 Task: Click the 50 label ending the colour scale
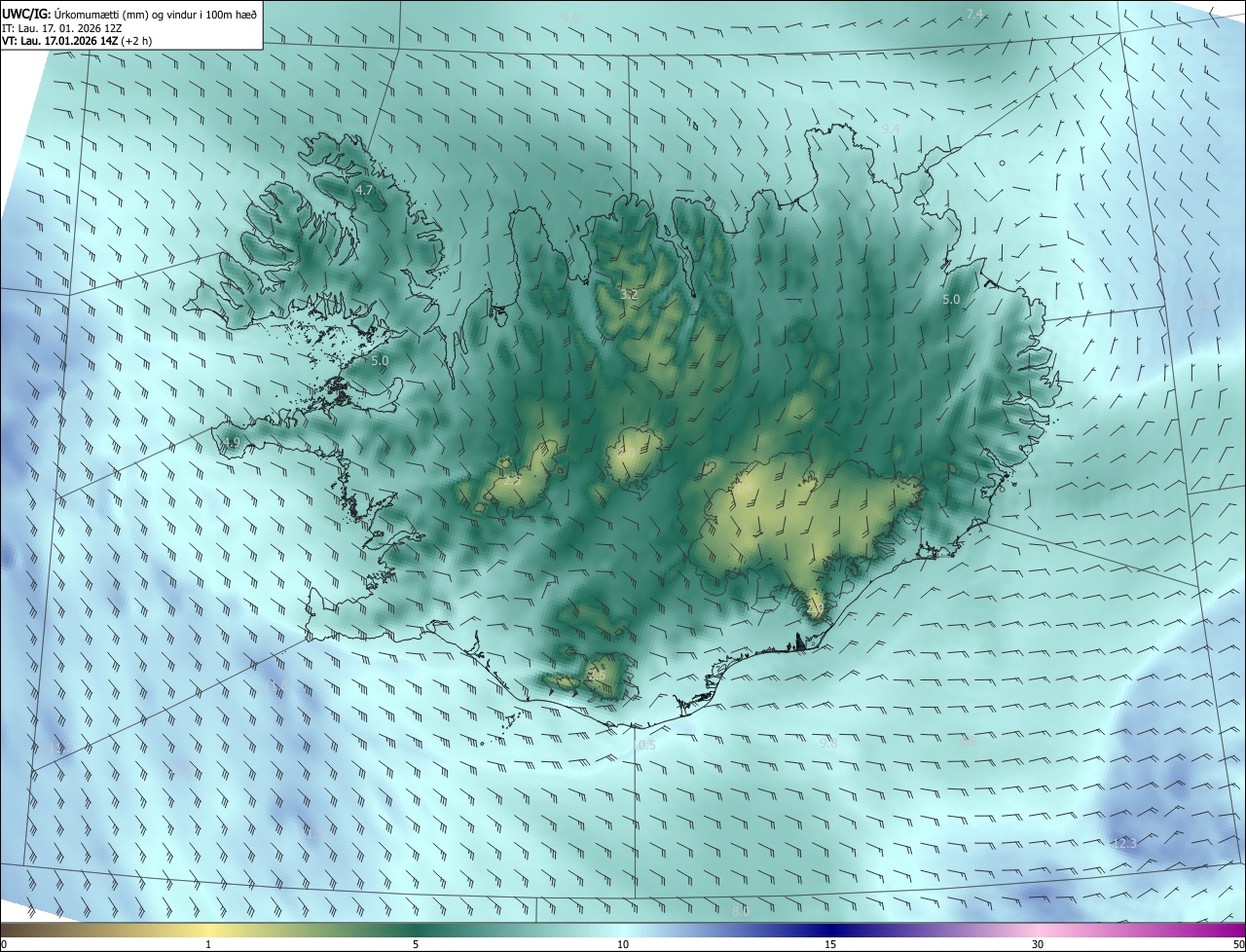1238,944
